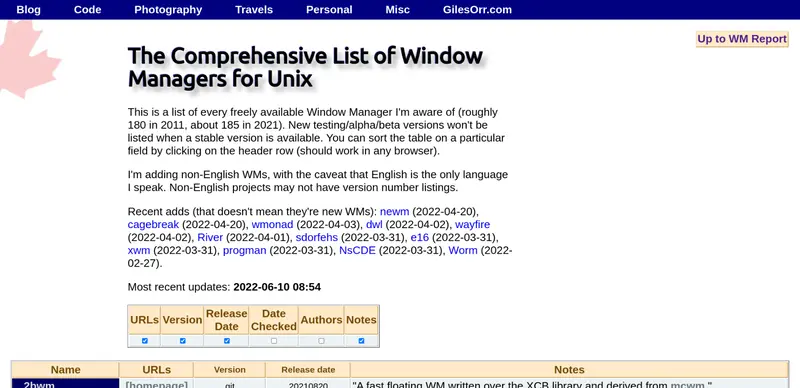Follow the mcwm link in notes
This screenshot has height=388, width=800.
tap(687, 384)
